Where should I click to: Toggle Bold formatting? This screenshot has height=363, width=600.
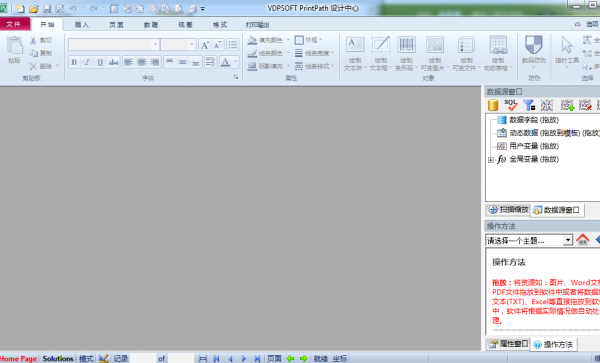click(74, 62)
